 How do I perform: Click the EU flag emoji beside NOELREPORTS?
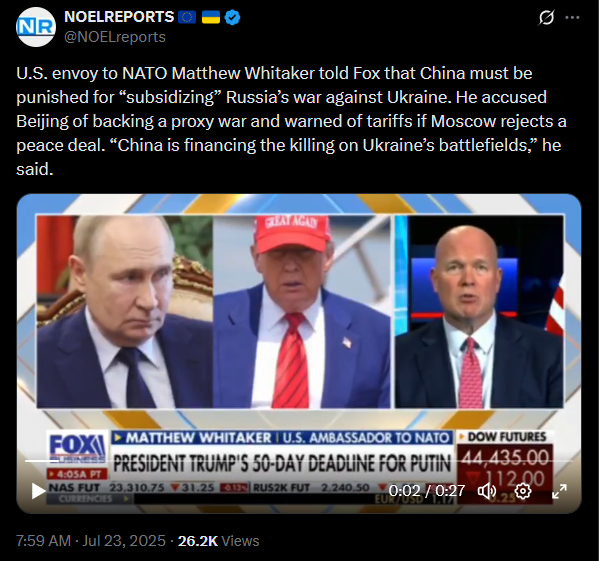pos(187,17)
